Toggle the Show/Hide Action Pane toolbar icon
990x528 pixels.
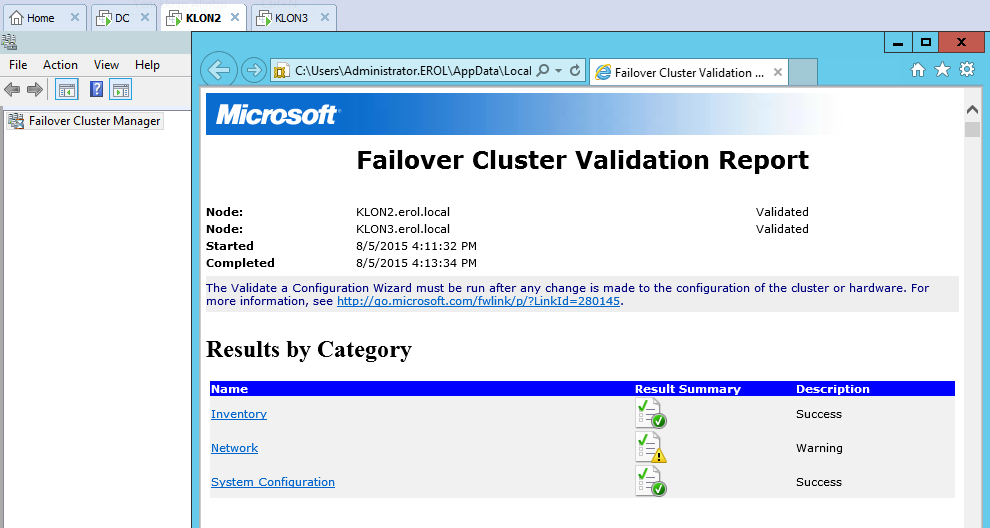(121, 90)
